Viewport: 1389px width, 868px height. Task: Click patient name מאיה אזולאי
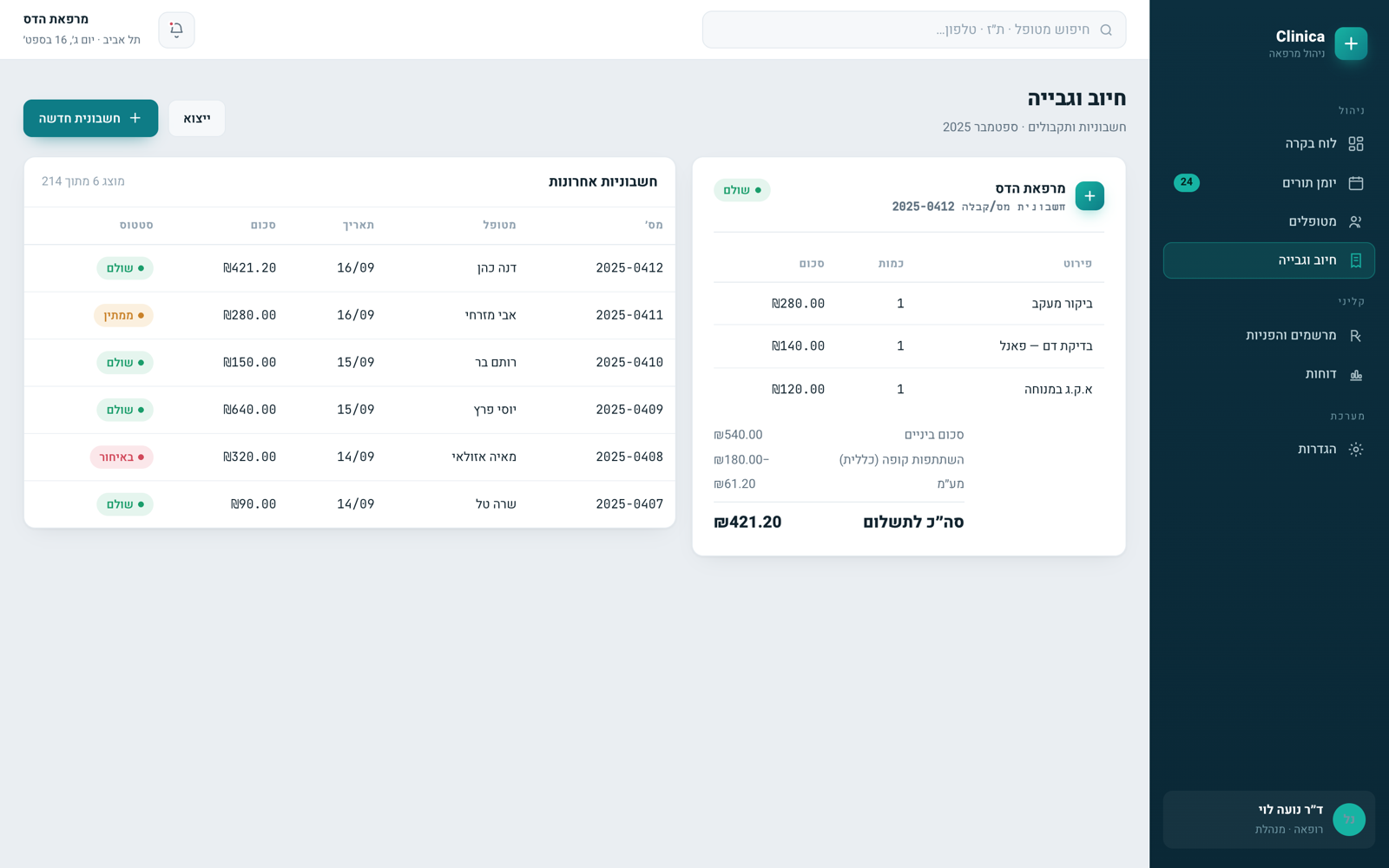484,457
